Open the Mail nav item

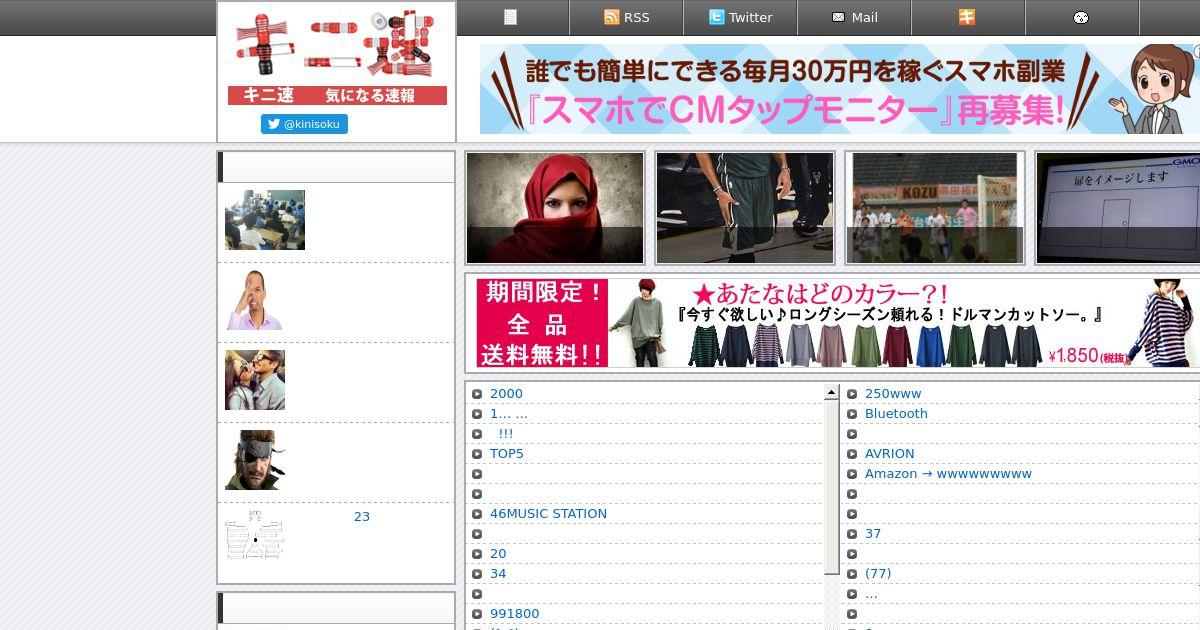tap(854, 17)
